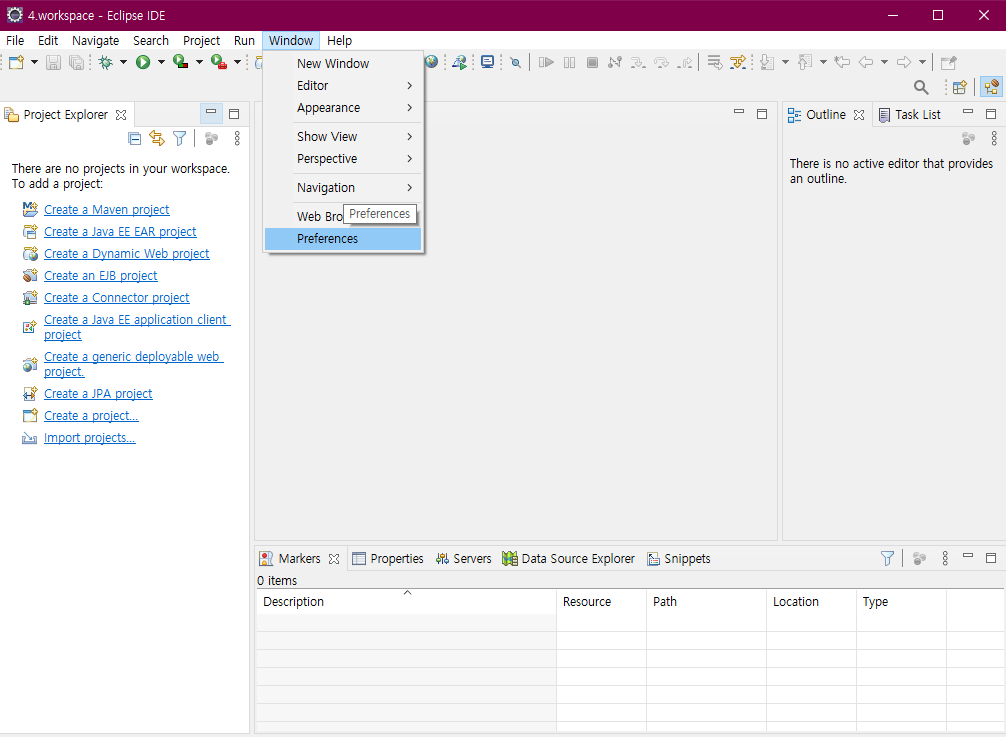1006x737 pixels.
Task: Click the Debug bug icon
Action: 106,62
